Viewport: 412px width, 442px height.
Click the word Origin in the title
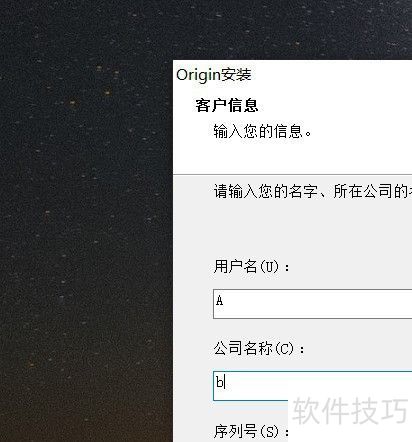coord(199,75)
